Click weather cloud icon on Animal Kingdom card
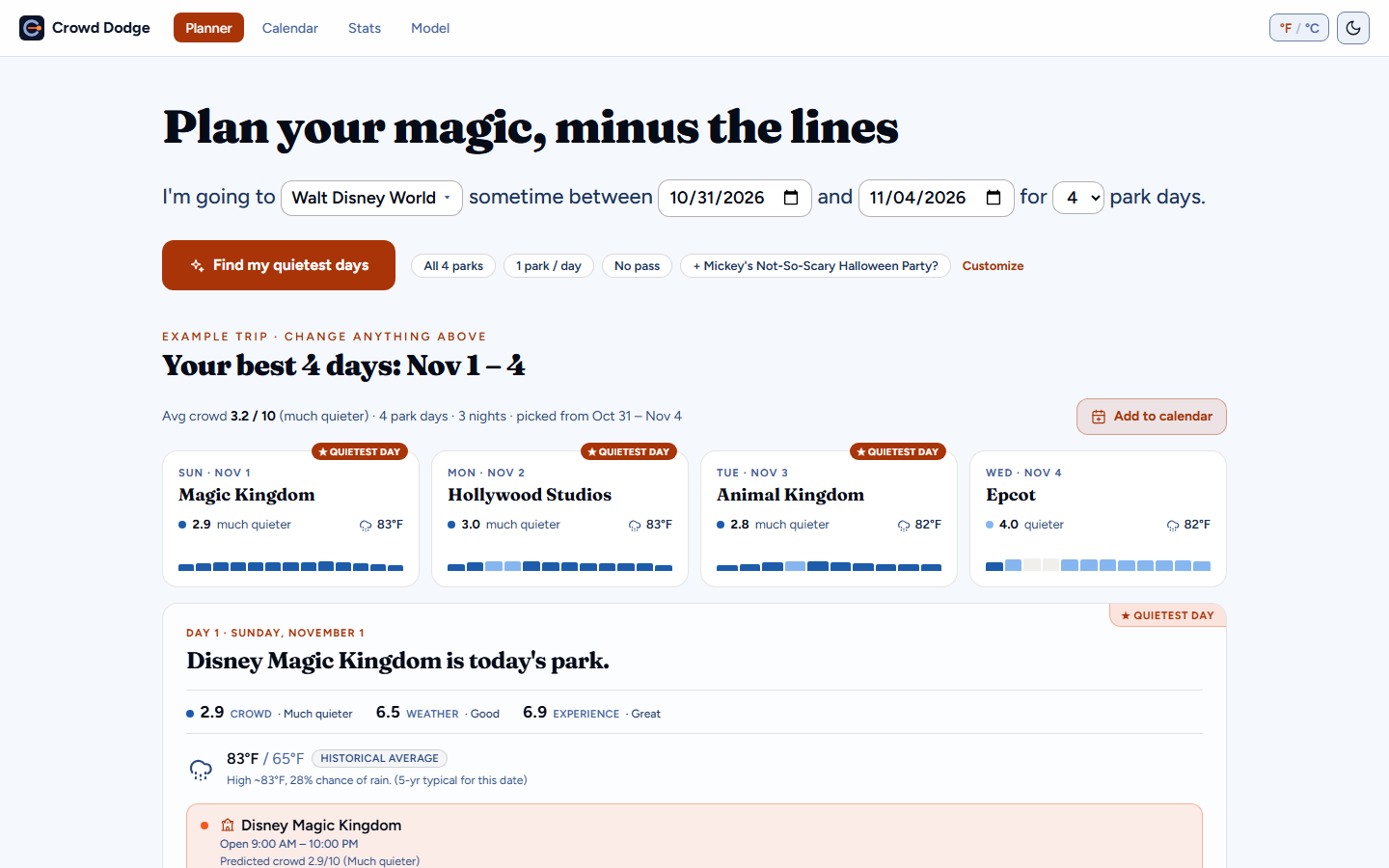1389x868 pixels. [904, 526]
